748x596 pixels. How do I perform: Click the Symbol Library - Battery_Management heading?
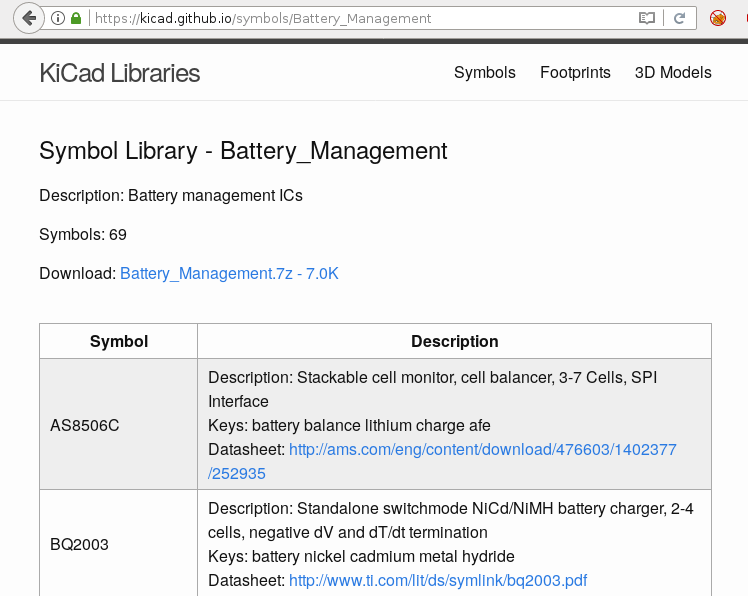coord(243,151)
